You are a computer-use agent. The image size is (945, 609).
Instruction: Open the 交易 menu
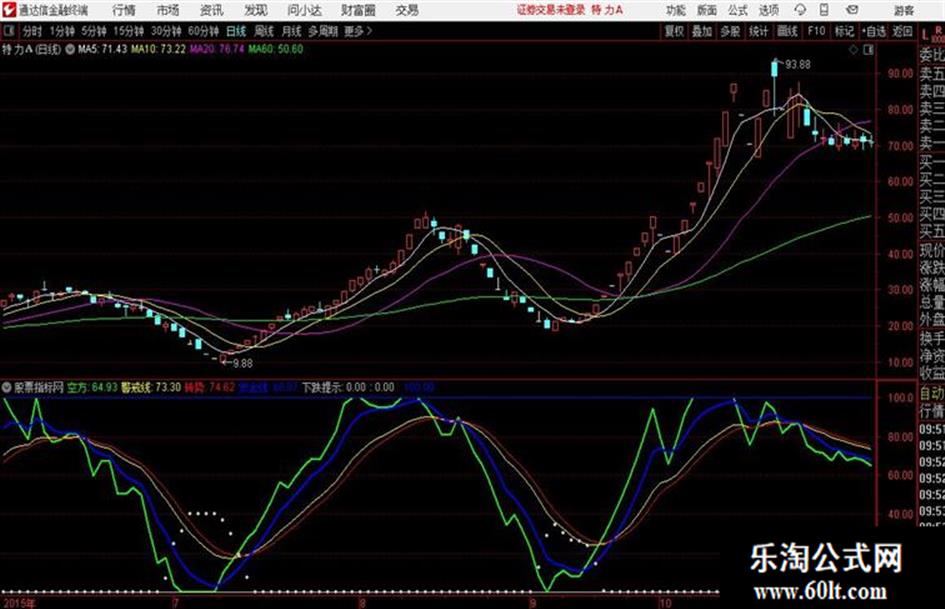coord(407,10)
